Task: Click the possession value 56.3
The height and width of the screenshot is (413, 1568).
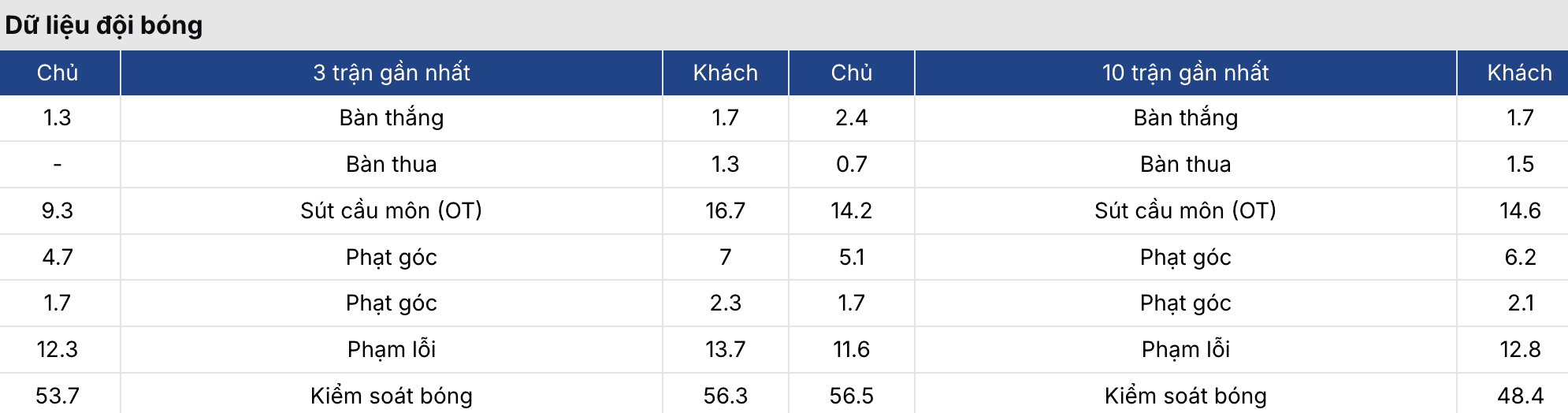Action: click(x=725, y=395)
